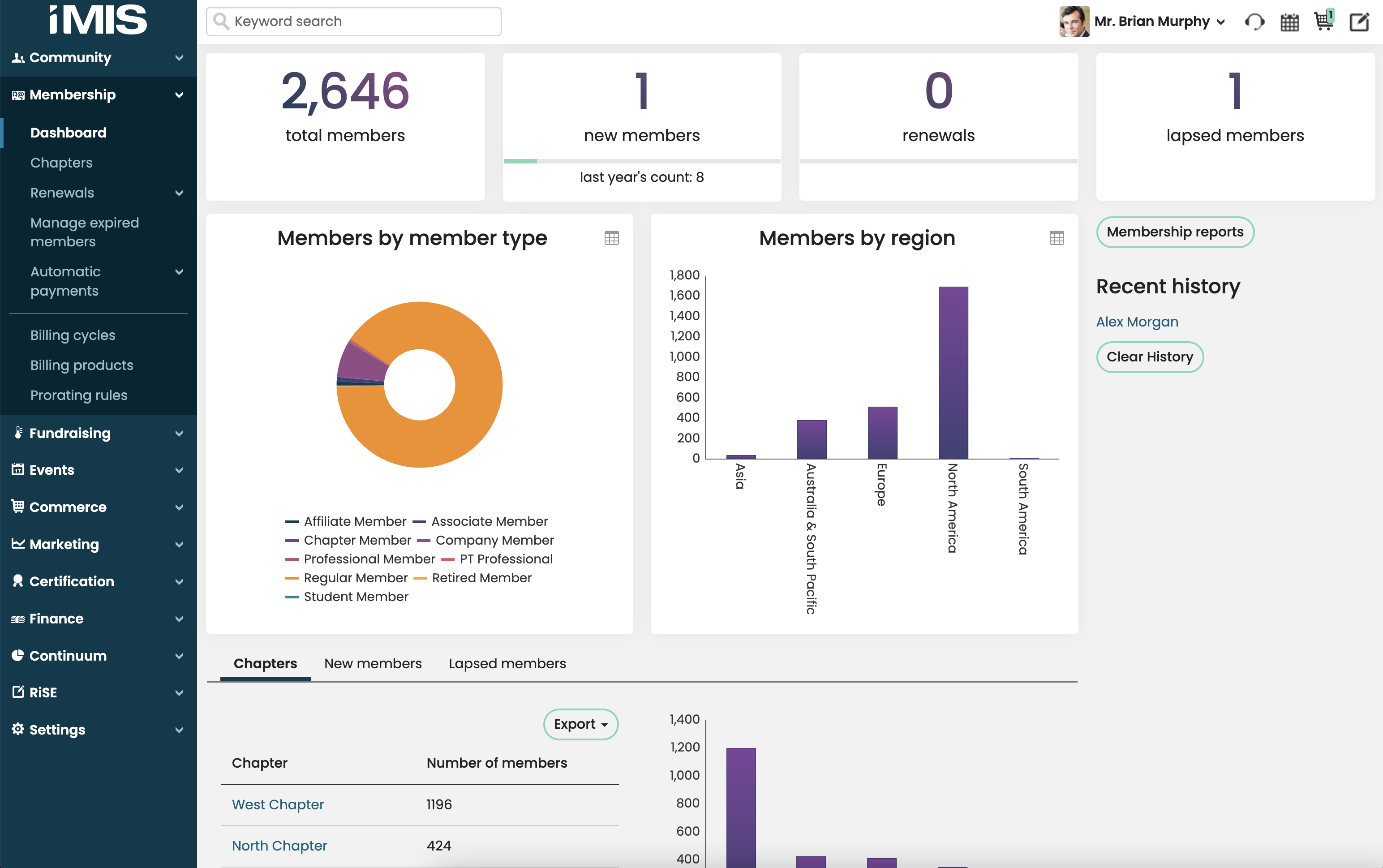1383x868 pixels.
Task: Open the West Chapter link
Action: pos(278,804)
